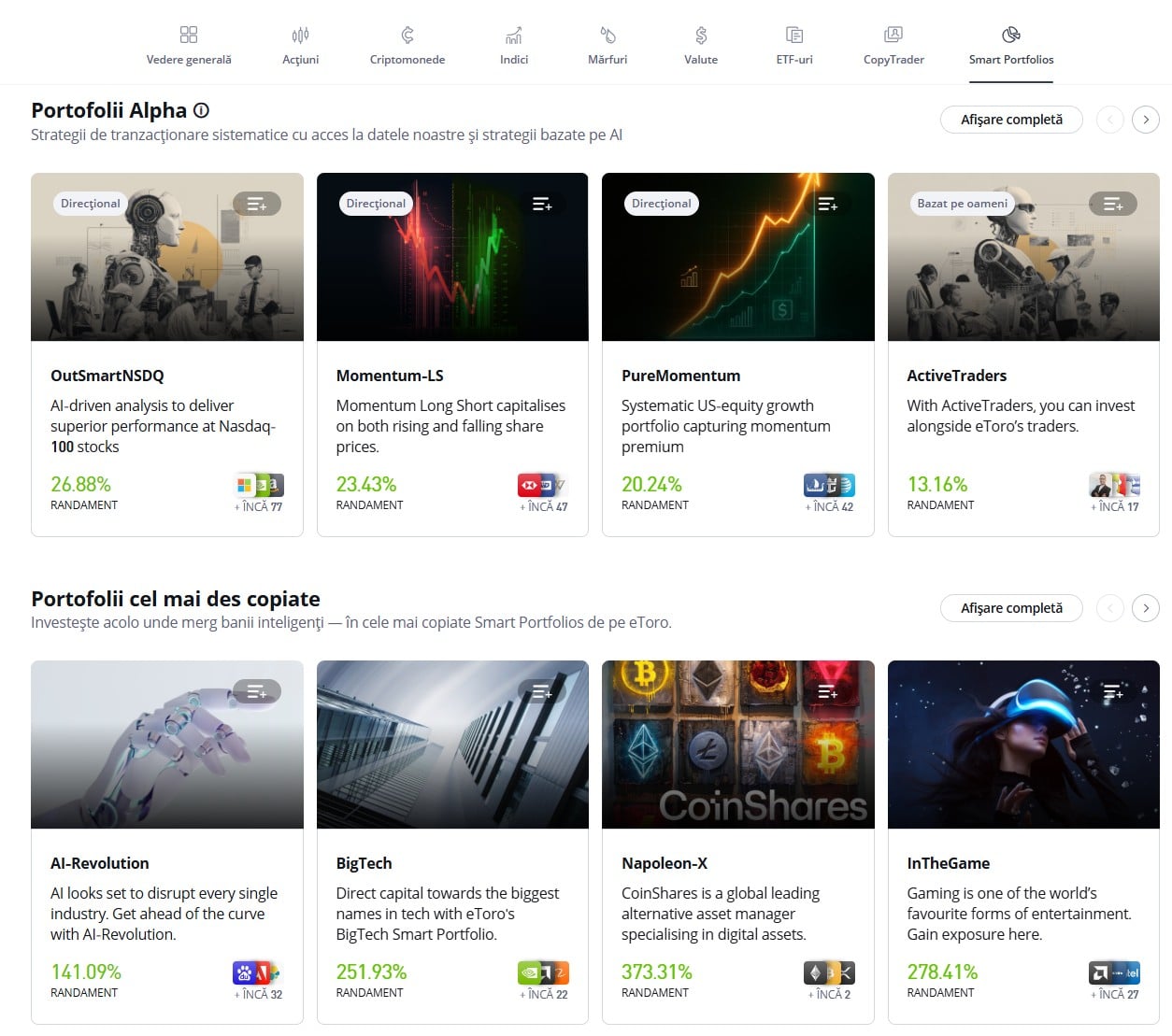Open the BigTech portfolio title
This screenshot has height=1036, width=1172.
point(364,863)
